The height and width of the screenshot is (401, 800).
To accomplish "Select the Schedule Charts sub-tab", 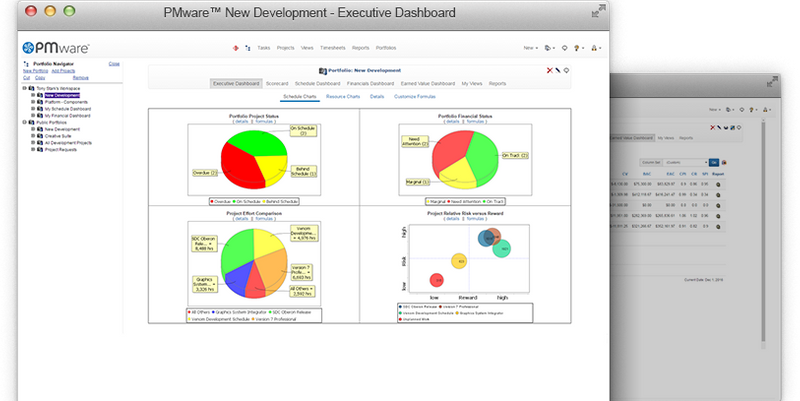I will 300,96.
